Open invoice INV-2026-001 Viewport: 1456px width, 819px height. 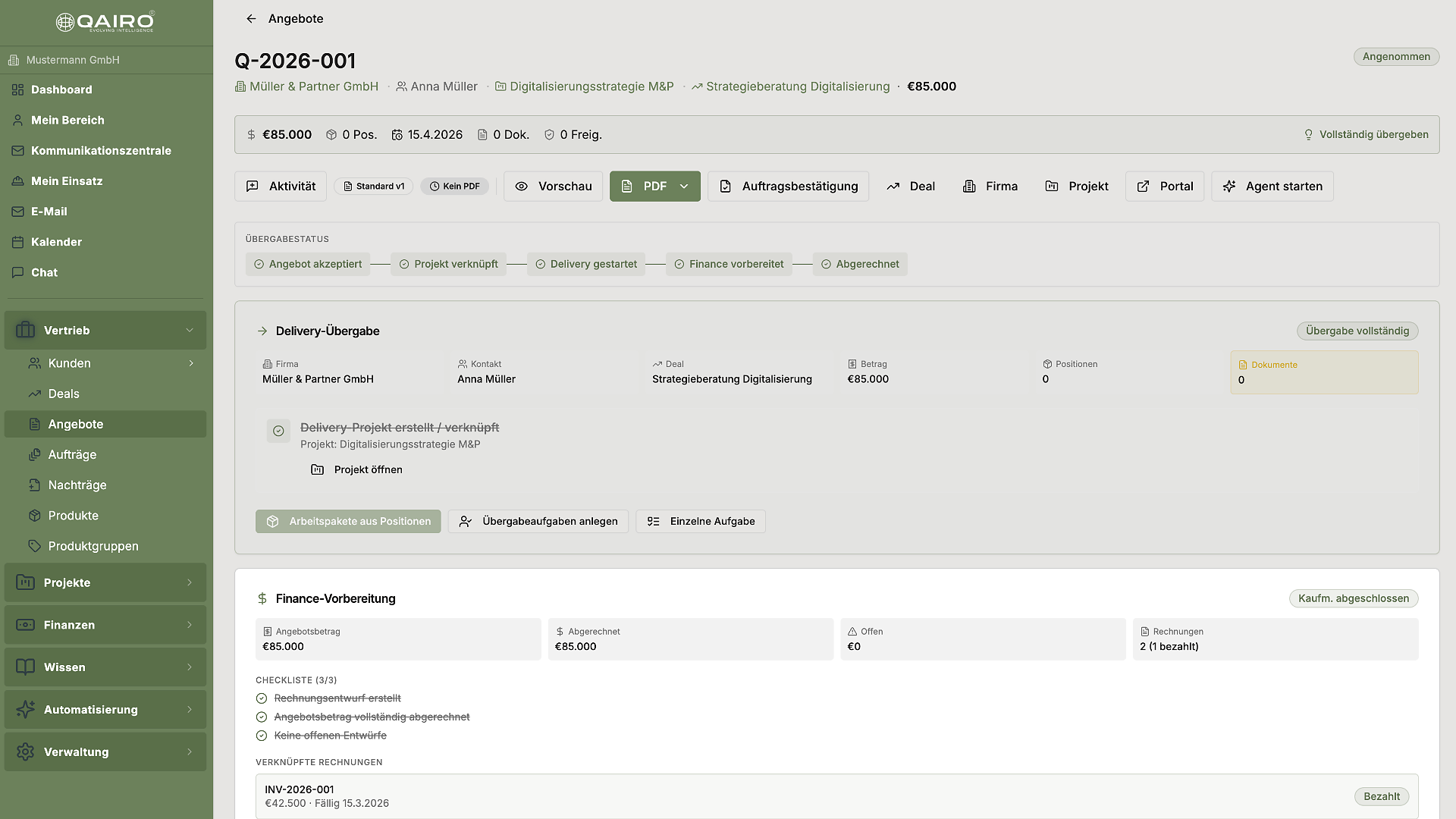299,789
